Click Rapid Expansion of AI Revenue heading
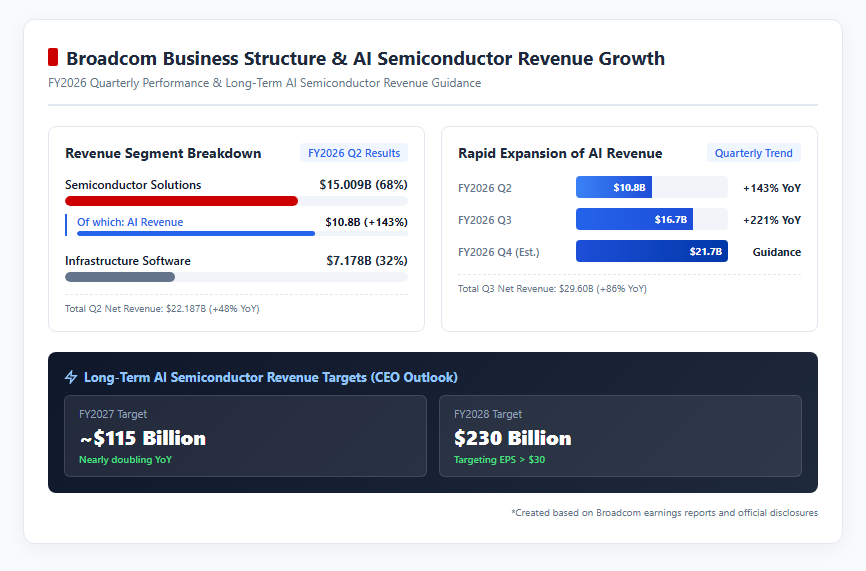This screenshot has width=866, height=571. click(560, 153)
